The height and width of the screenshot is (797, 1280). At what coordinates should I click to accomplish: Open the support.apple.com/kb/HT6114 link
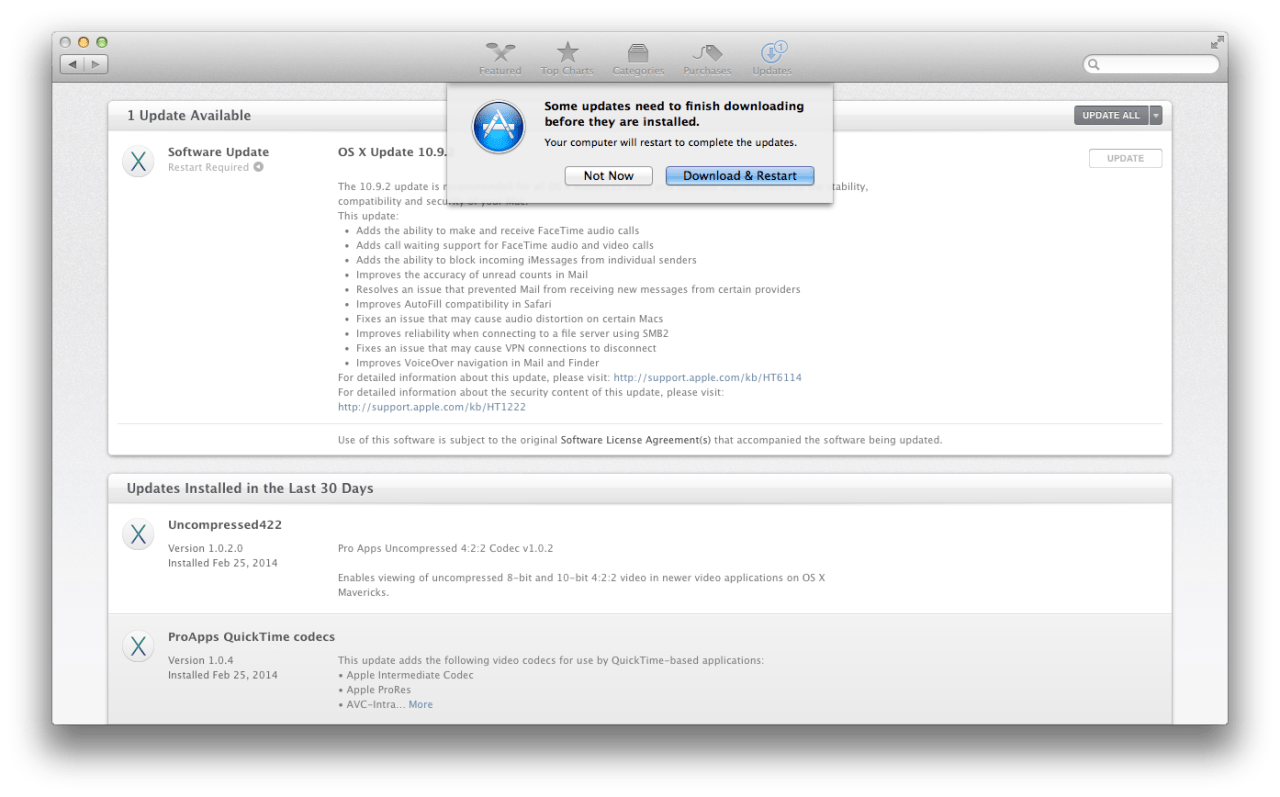707,378
